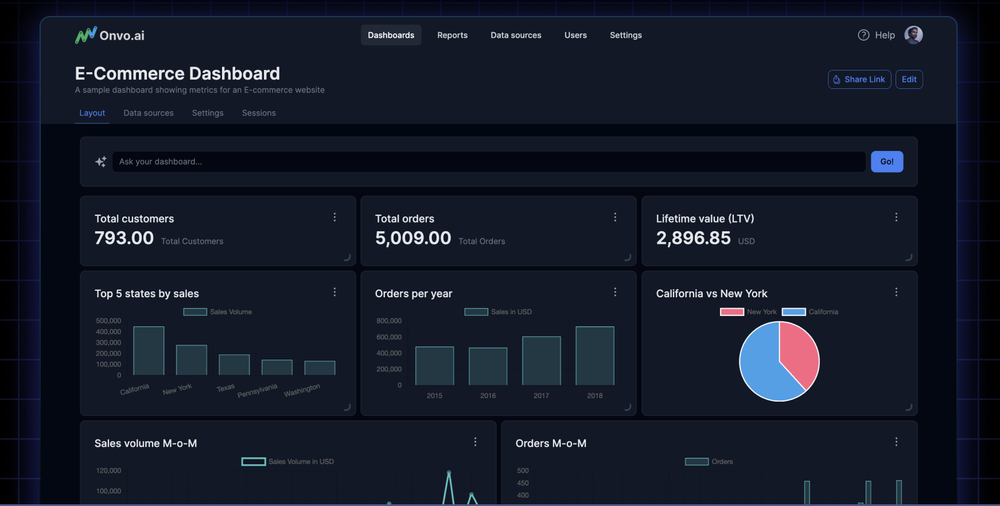Click the Share Link button
Screen dimensions: 1000x506
point(859,79)
